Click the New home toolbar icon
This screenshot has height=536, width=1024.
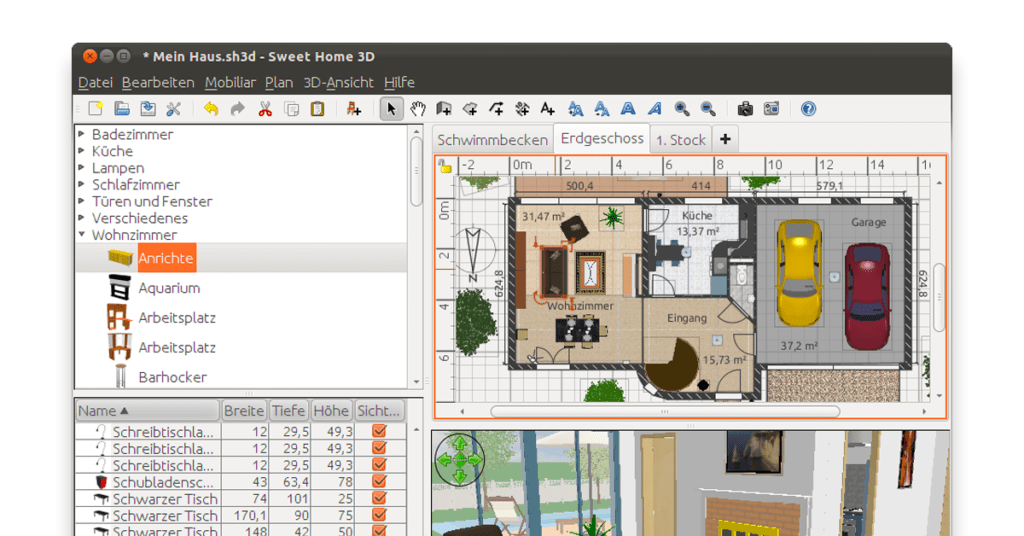coord(96,108)
